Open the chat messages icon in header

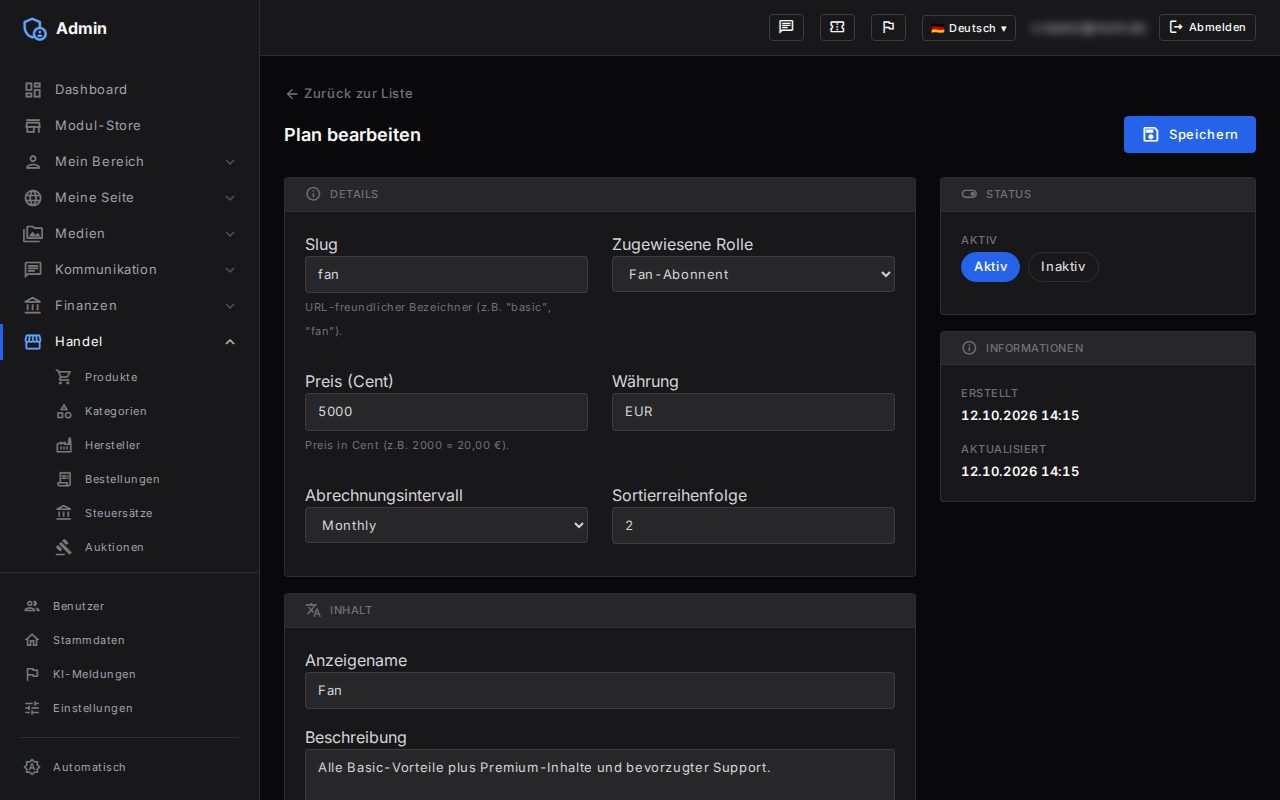786,28
